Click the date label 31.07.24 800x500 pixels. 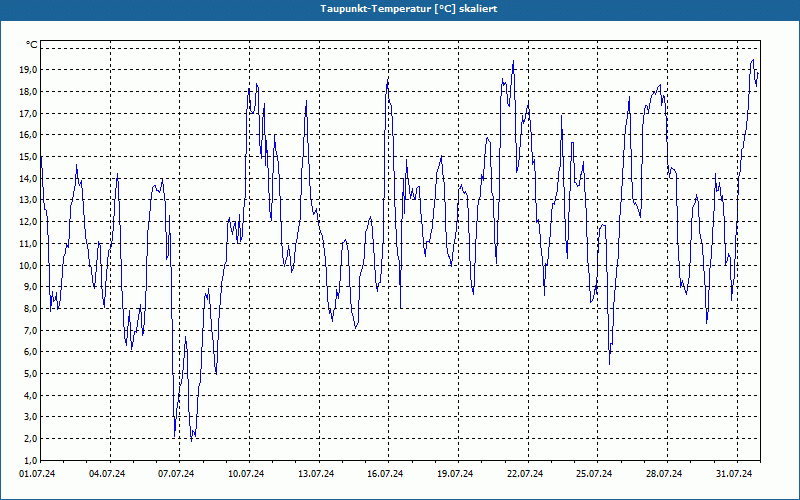[x=734, y=474]
